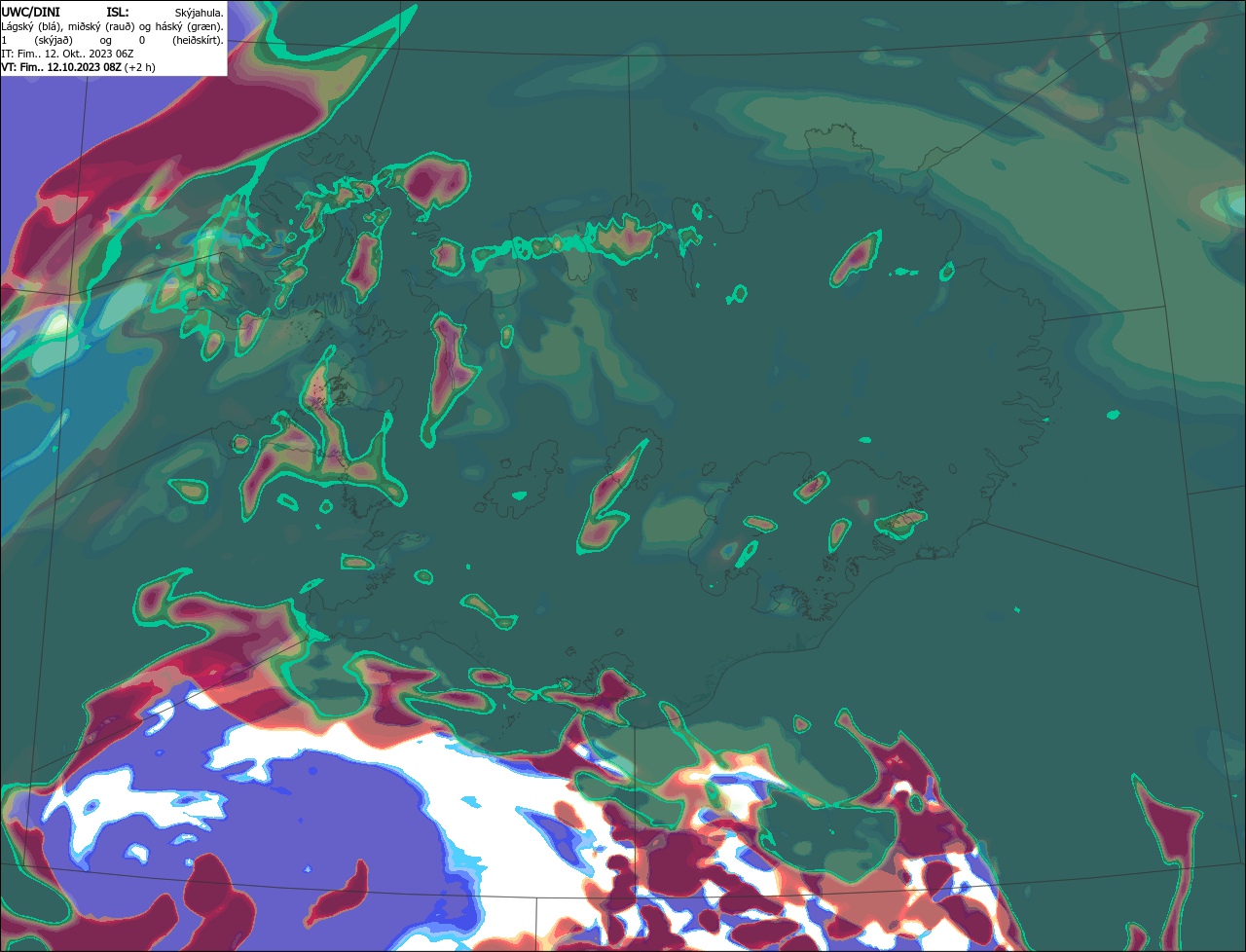
Task: Click the 'Lágský (blá)' legend text
Action: [x=32, y=26]
